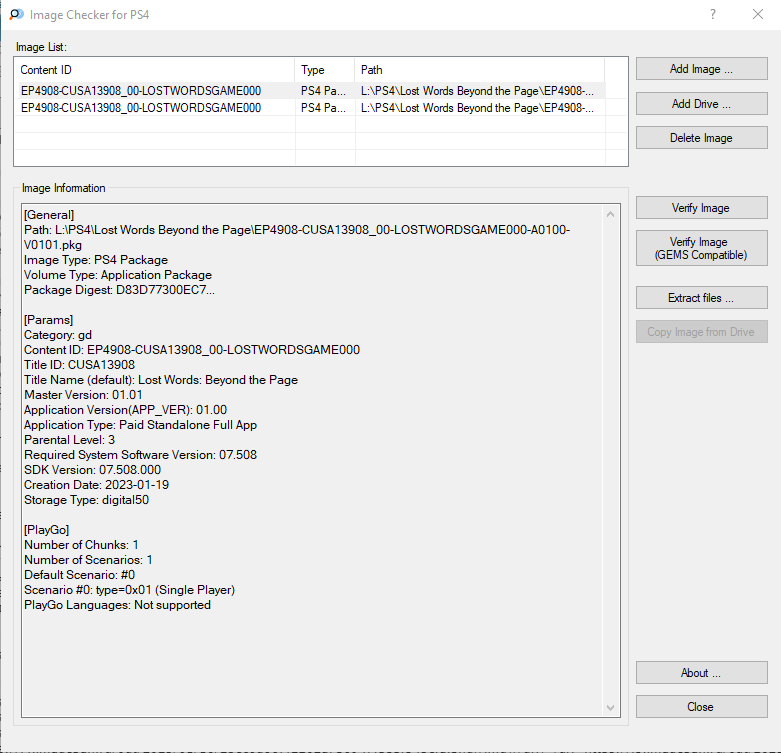Click the 'Number of Scenarios: 1' line

(x=88, y=560)
